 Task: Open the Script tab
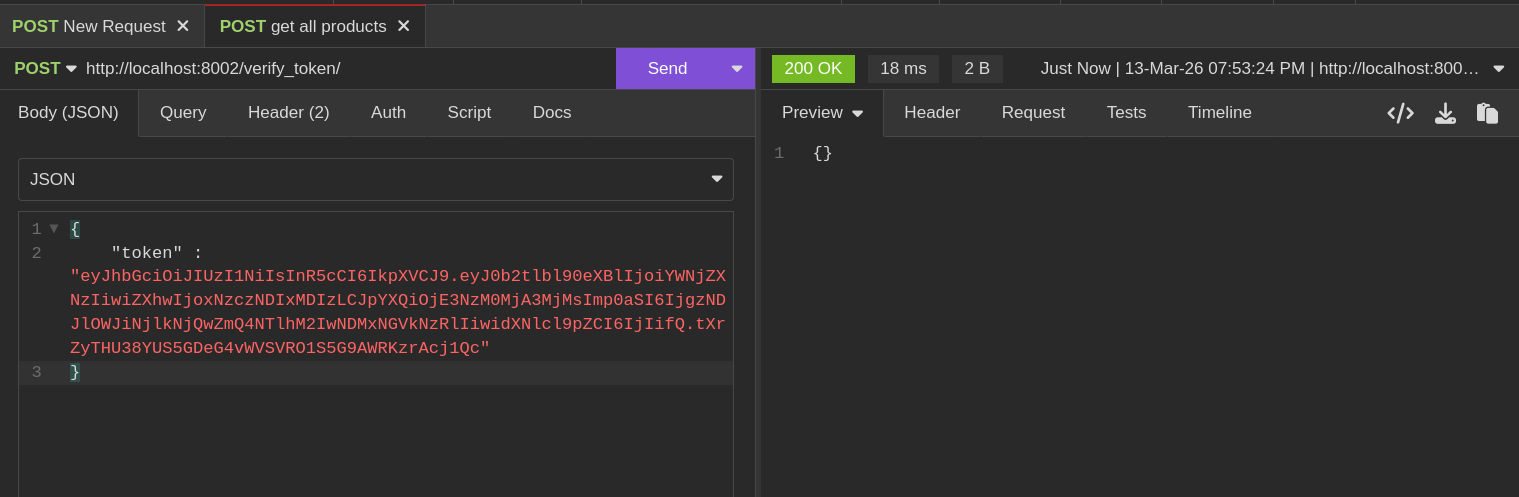(469, 113)
